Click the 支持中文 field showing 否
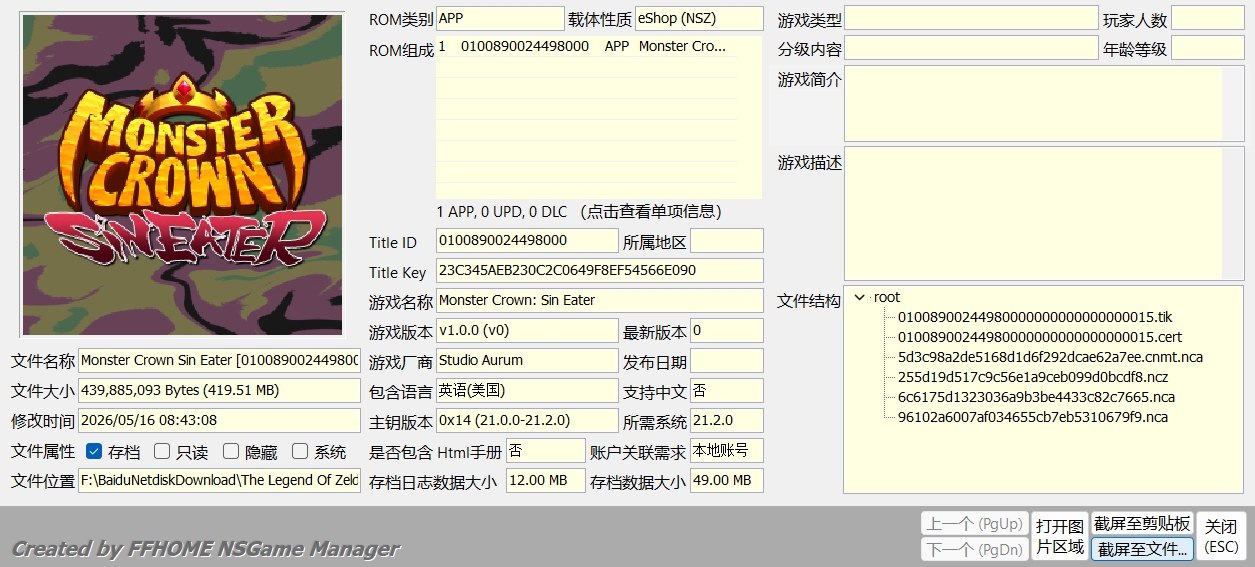This screenshot has height=567, width=1255. point(727,391)
